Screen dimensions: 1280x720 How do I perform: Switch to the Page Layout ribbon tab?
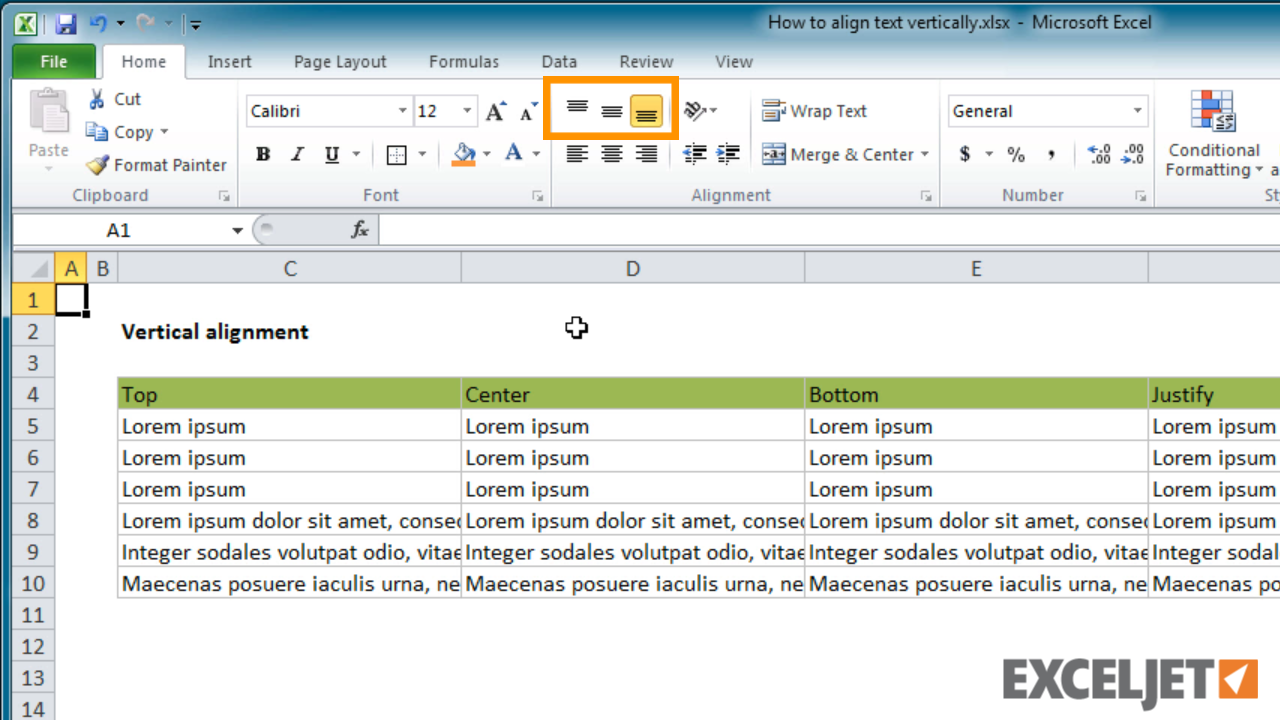tap(339, 61)
